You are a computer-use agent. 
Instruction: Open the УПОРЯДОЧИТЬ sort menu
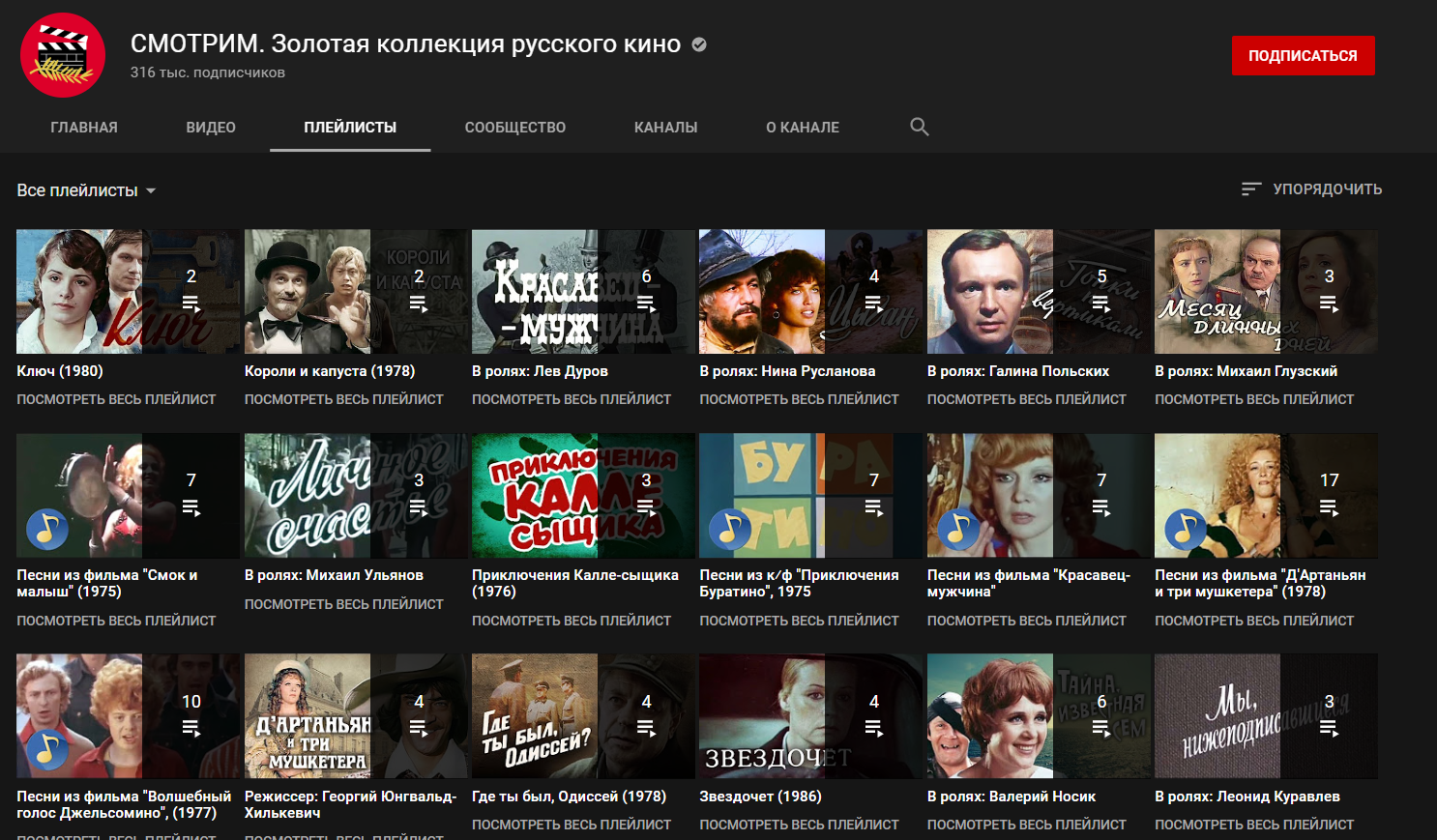(x=1327, y=189)
